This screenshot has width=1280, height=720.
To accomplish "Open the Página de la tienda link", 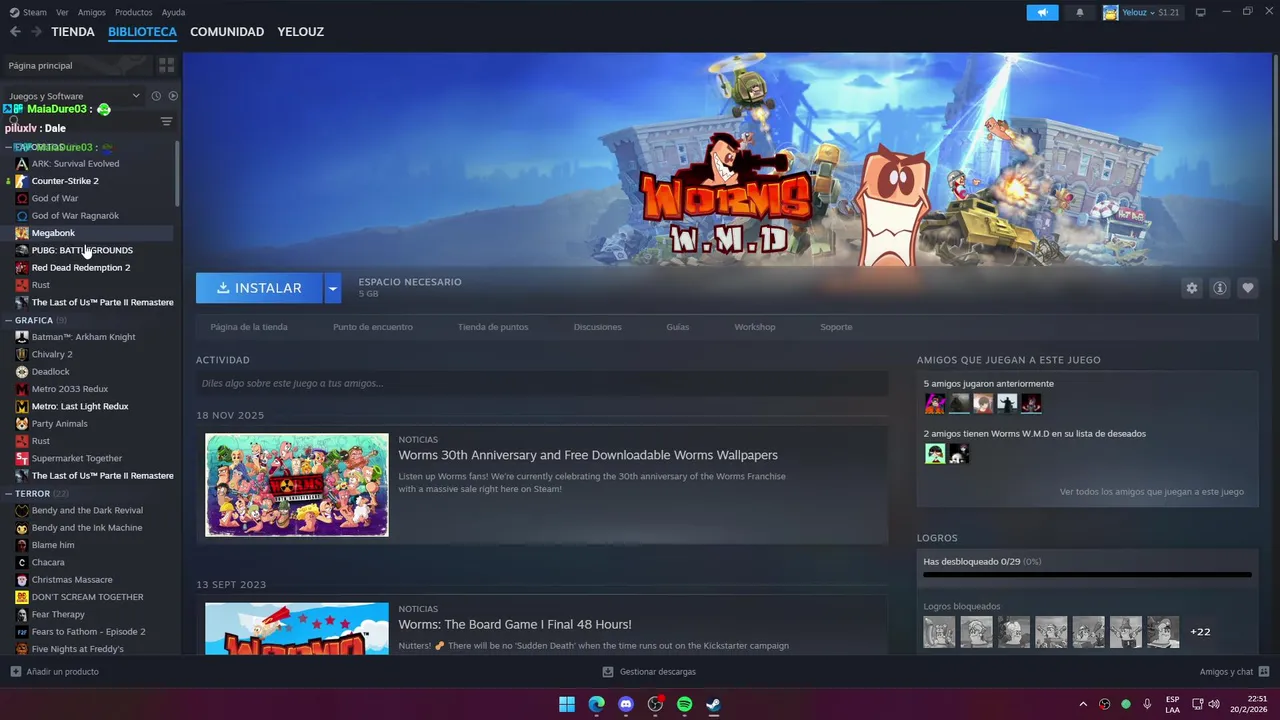I will tap(249, 327).
